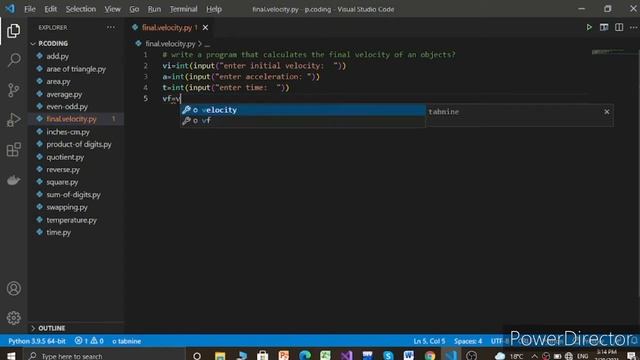Select vf autocomplete suggestion
The width and height of the screenshot is (640, 360).
click(303, 120)
